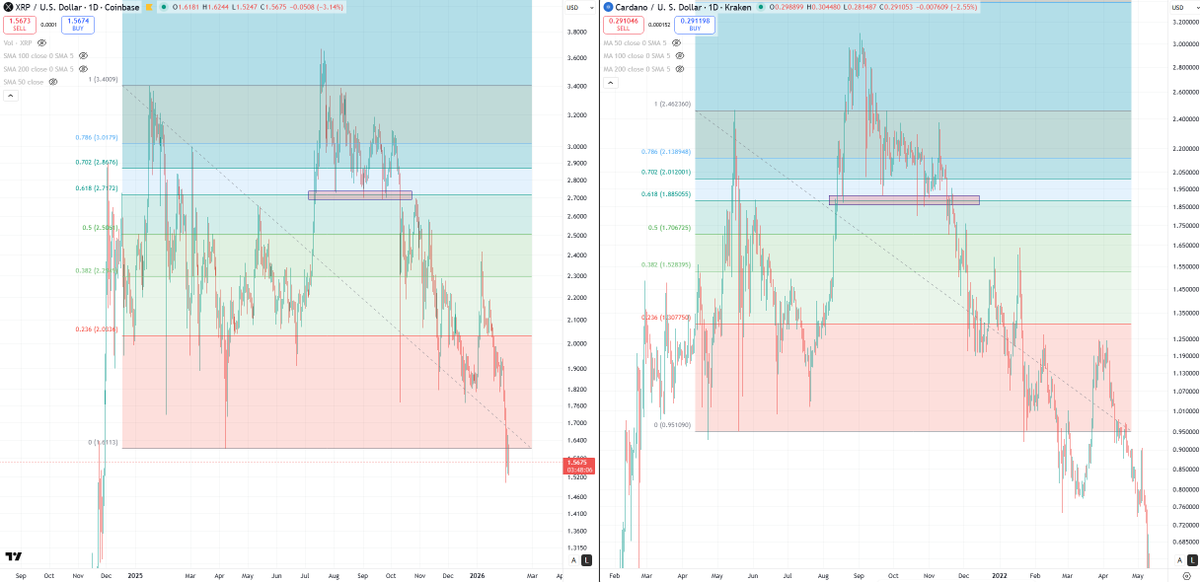Viewport: 1200px width, 582px height.
Task: Select the 'MA 50 close 0 SMA 5' label
Action: coord(636,43)
